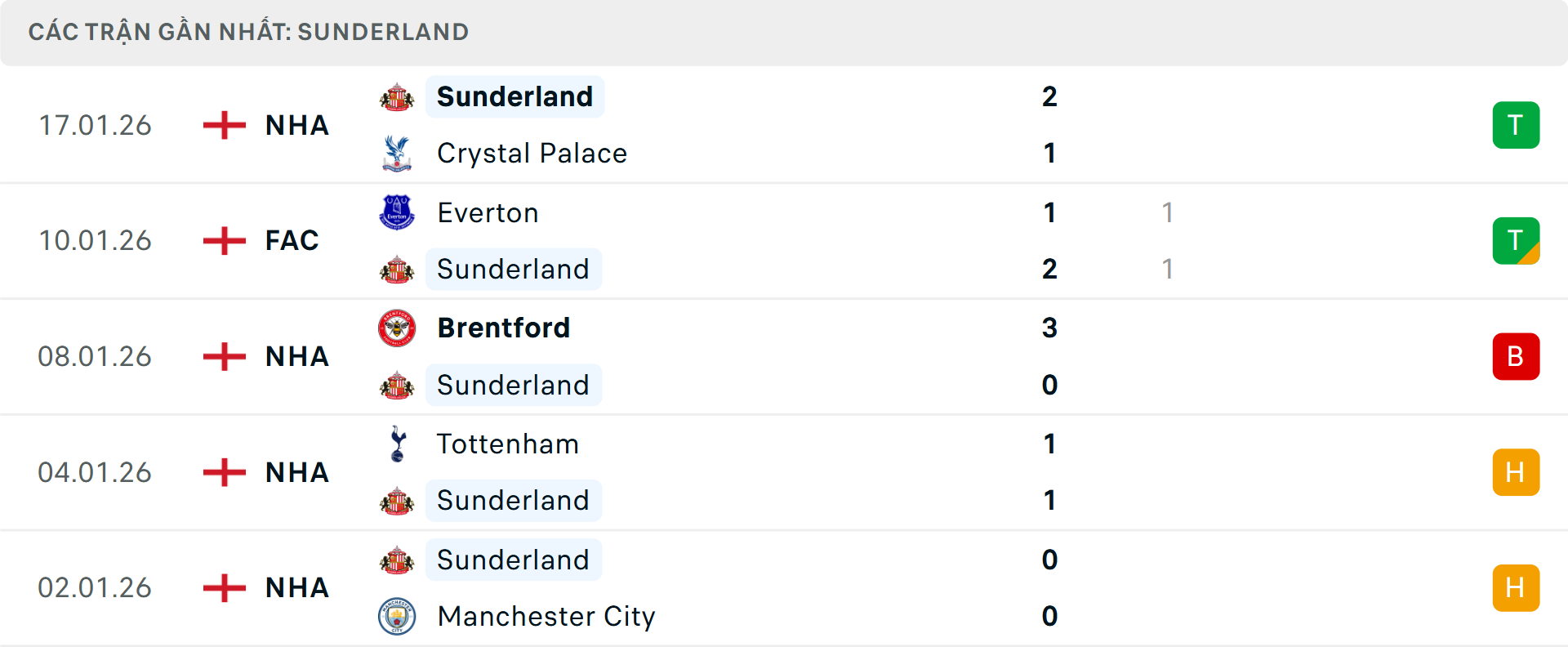Toggle the red B result badge for Brentford match

pos(1516,356)
